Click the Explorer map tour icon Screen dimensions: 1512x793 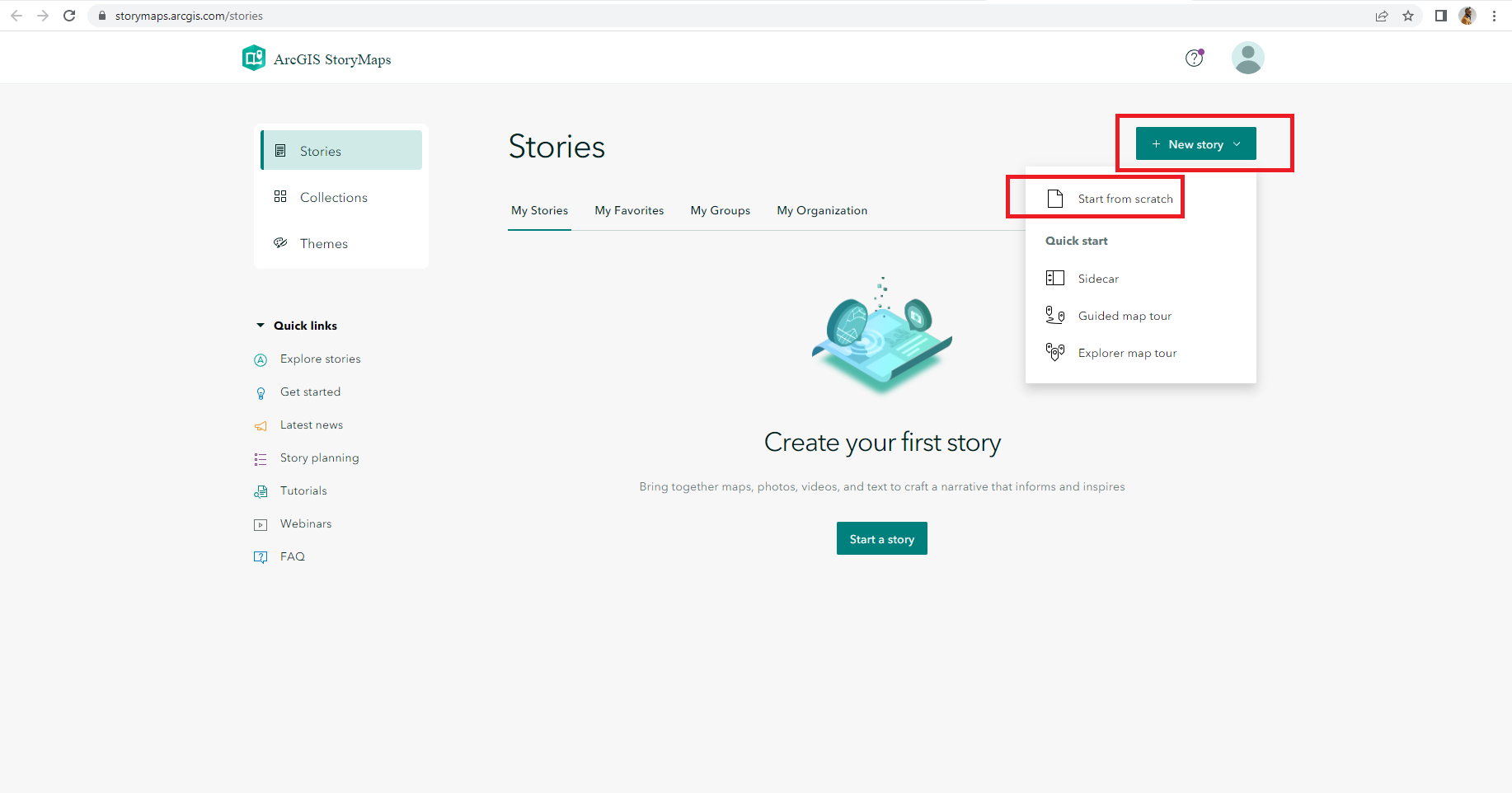(x=1054, y=353)
